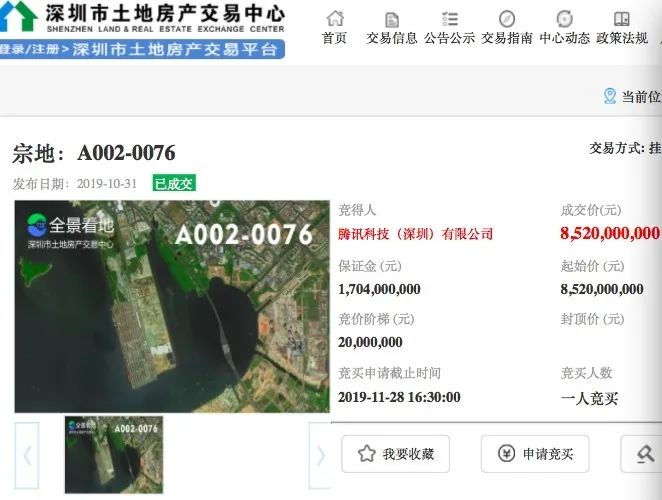Click the book icon above 政策法规

[x=622, y=19]
